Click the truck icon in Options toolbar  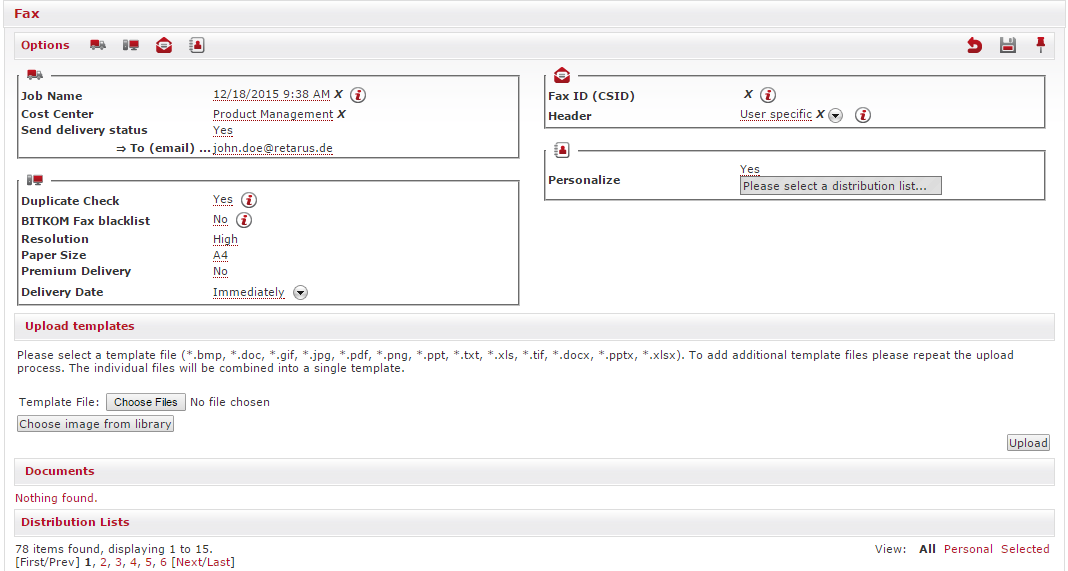tap(98, 45)
